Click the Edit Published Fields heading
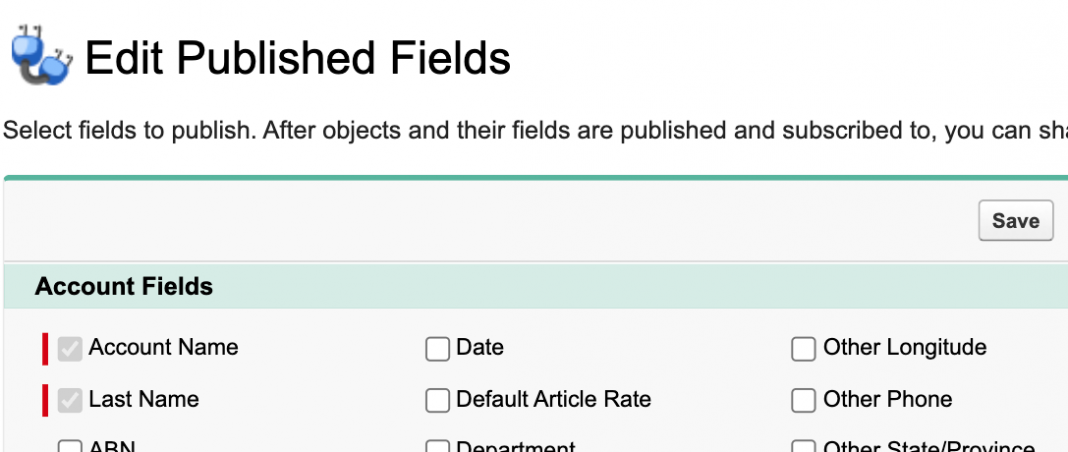The image size is (1068, 452). pos(298,59)
